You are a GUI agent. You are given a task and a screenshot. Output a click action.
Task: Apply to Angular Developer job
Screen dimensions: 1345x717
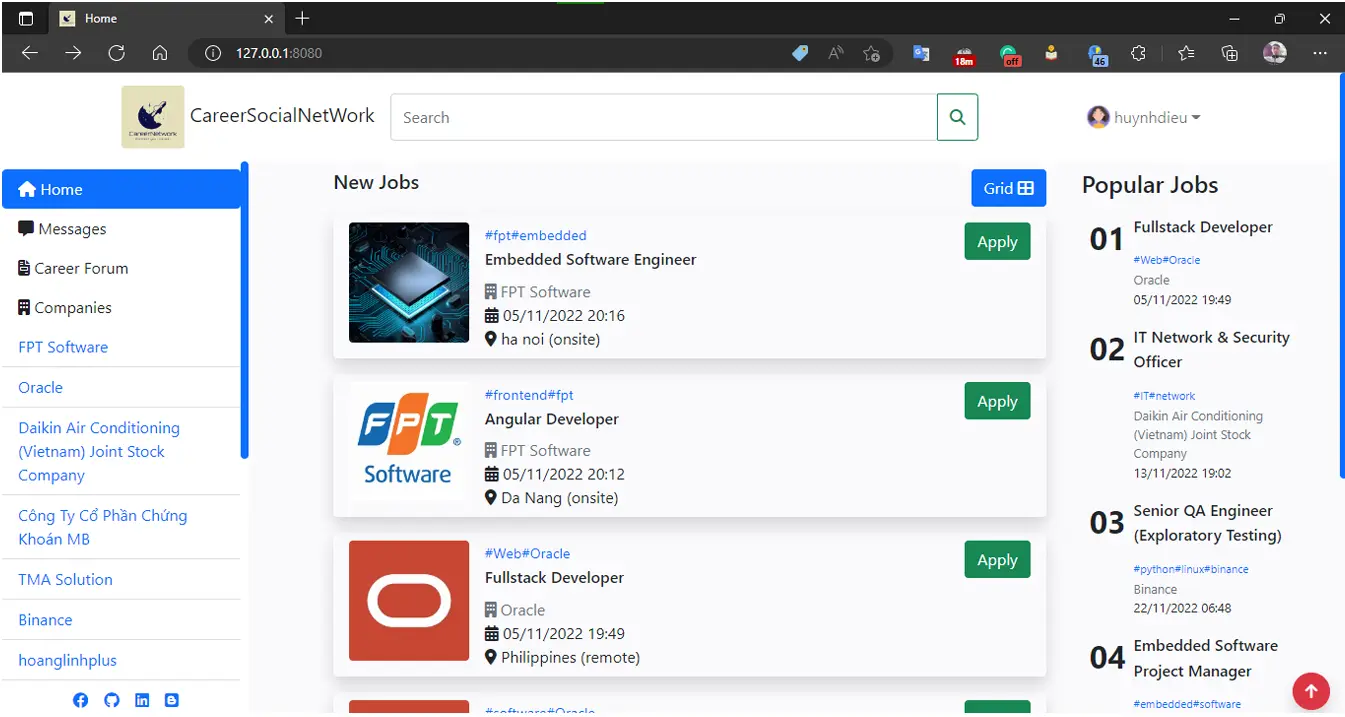click(x=997, y=401)
